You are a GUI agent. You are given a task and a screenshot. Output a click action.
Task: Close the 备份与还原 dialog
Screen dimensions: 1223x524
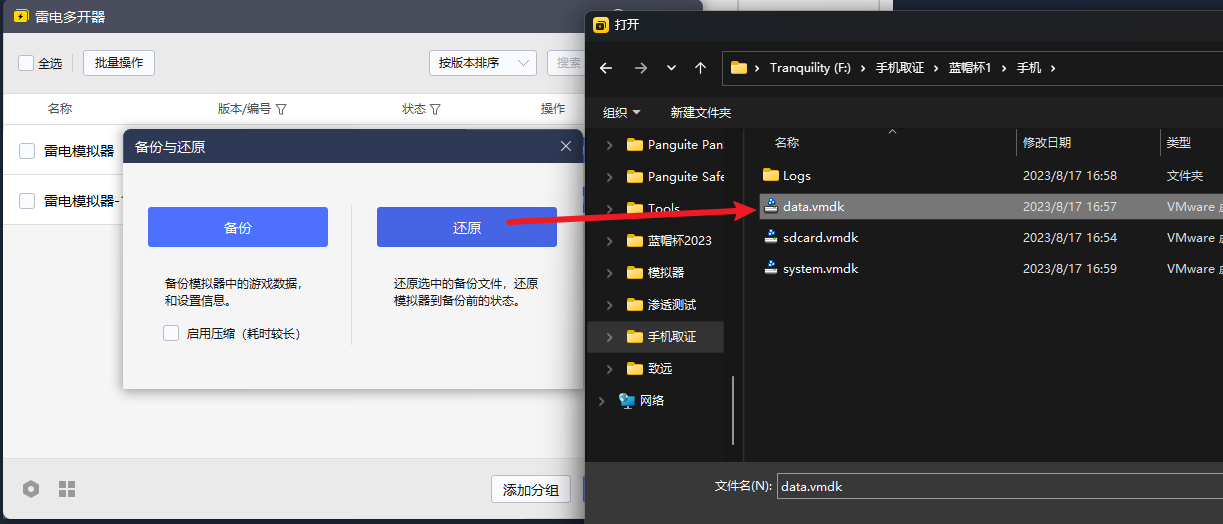pos(566,147)
